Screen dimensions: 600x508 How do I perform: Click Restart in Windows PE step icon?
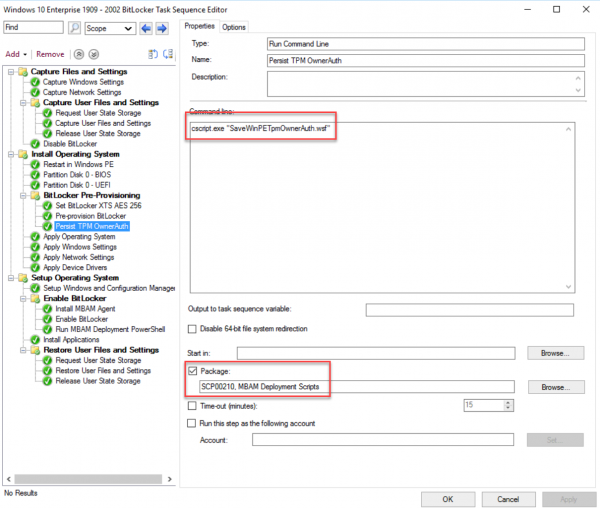[35, 164]
